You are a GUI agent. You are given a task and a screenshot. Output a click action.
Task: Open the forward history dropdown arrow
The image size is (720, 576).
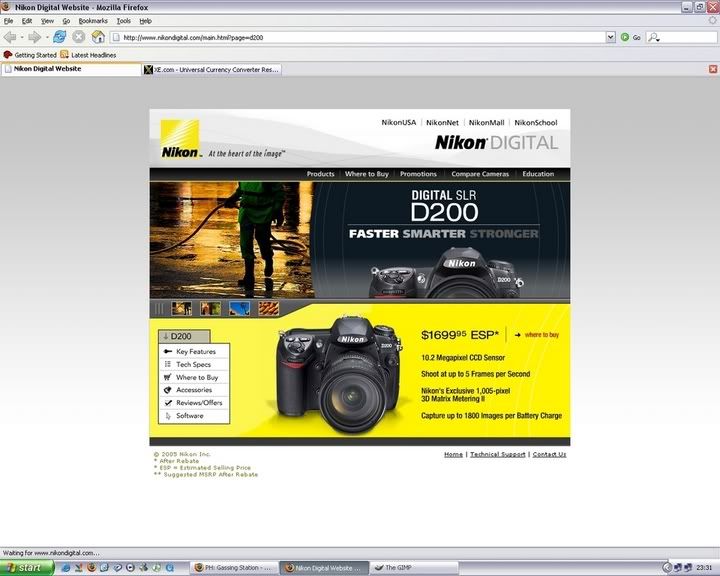coord(46,37)
